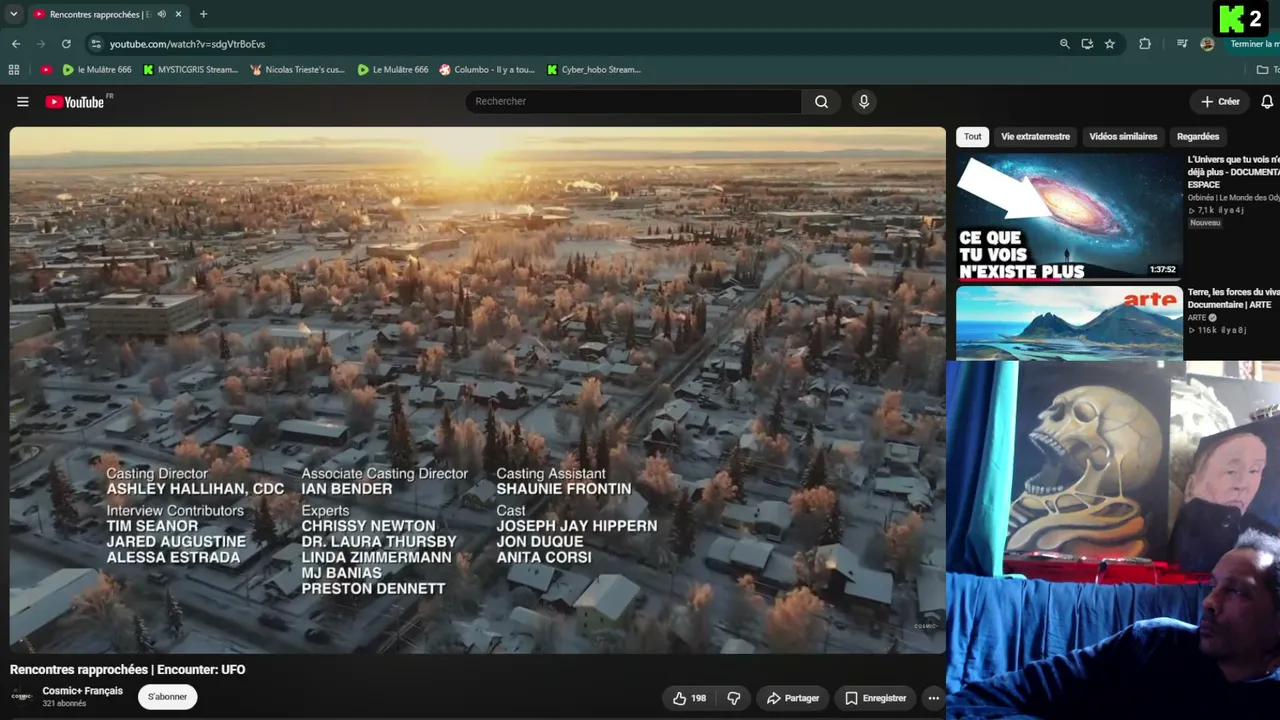The height and width of the screenshot is (720, 1280).
Task: Subscribe with the S'abonner button
Action: (x=168, y=697)
